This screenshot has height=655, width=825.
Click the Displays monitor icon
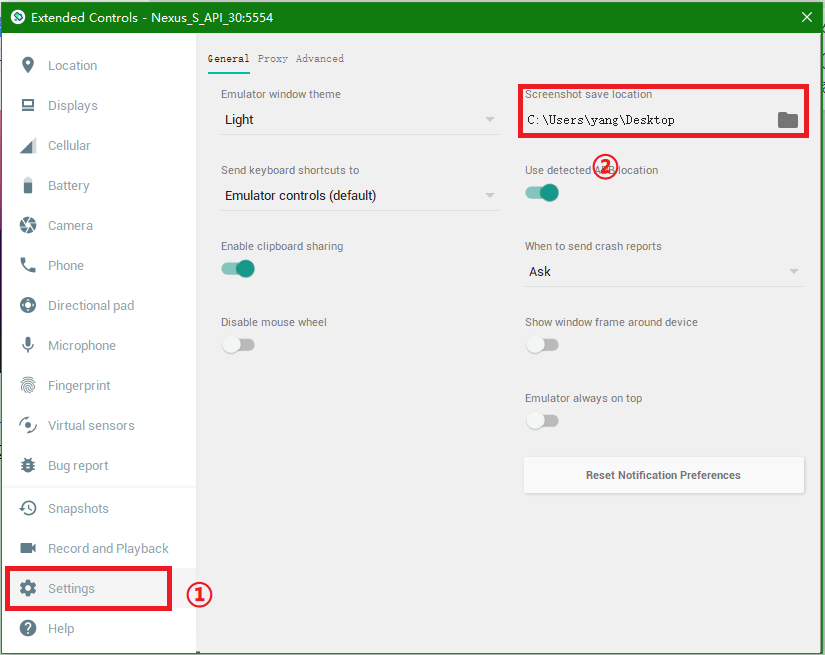tap(28, 105)
